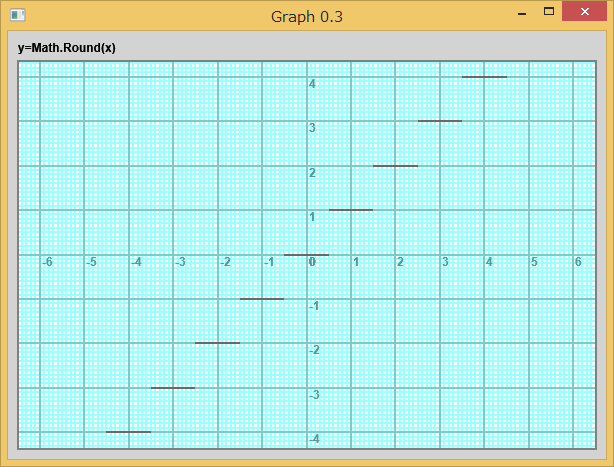Click the y-axis label 3

[312, 128]
